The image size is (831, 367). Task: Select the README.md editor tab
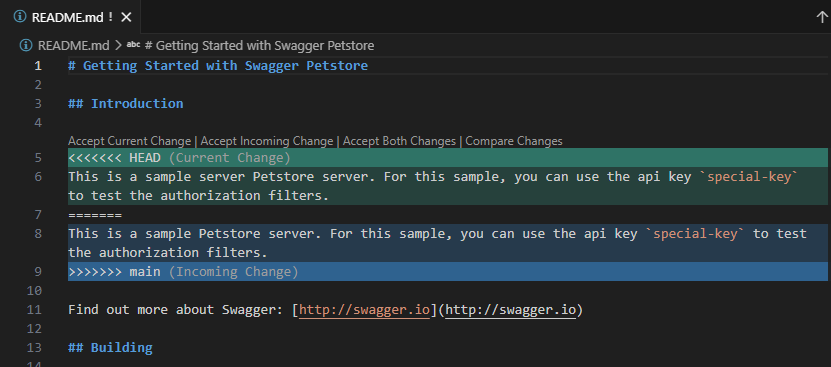(x=70, y=17)
